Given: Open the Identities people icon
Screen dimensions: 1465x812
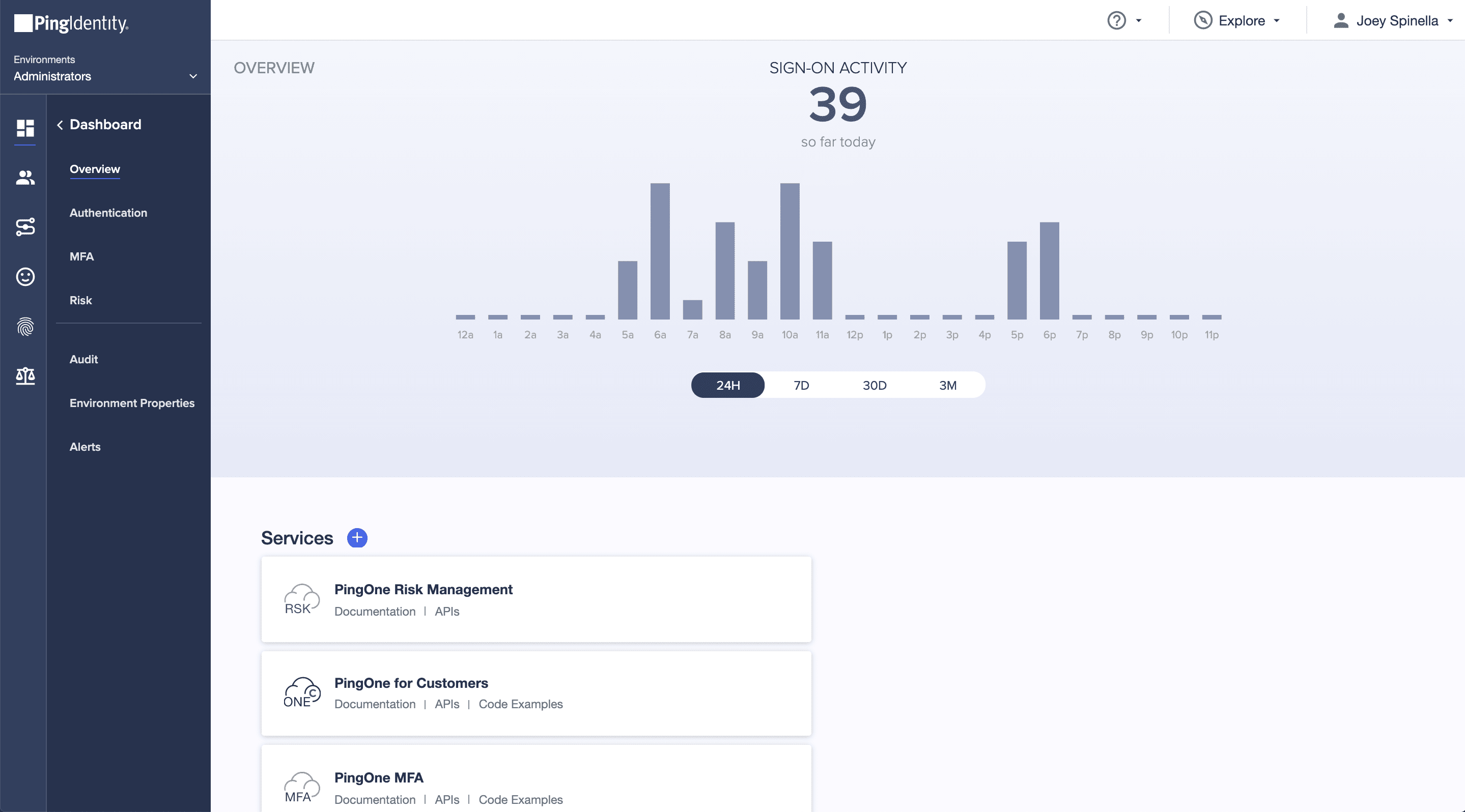Looking at the screenshot, I should point(25,178).
